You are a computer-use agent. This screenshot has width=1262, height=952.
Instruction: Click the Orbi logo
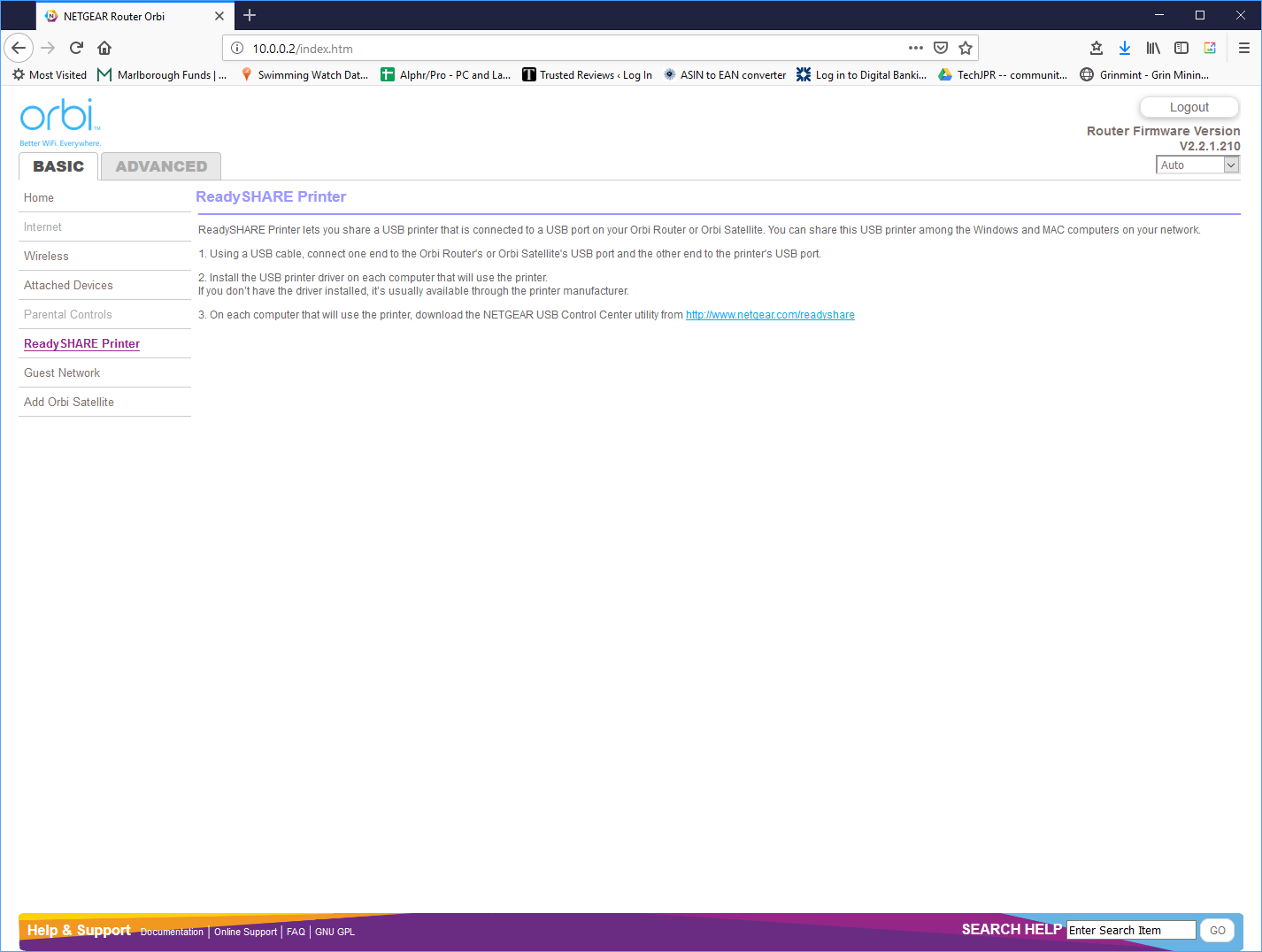pyautogui.click(x=60, y=123)
